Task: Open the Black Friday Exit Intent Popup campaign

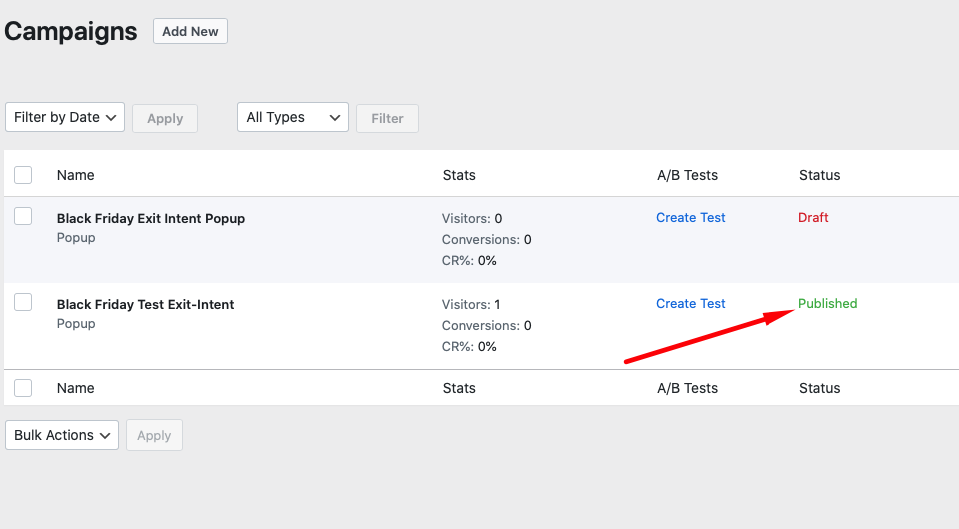Action: 150,218
